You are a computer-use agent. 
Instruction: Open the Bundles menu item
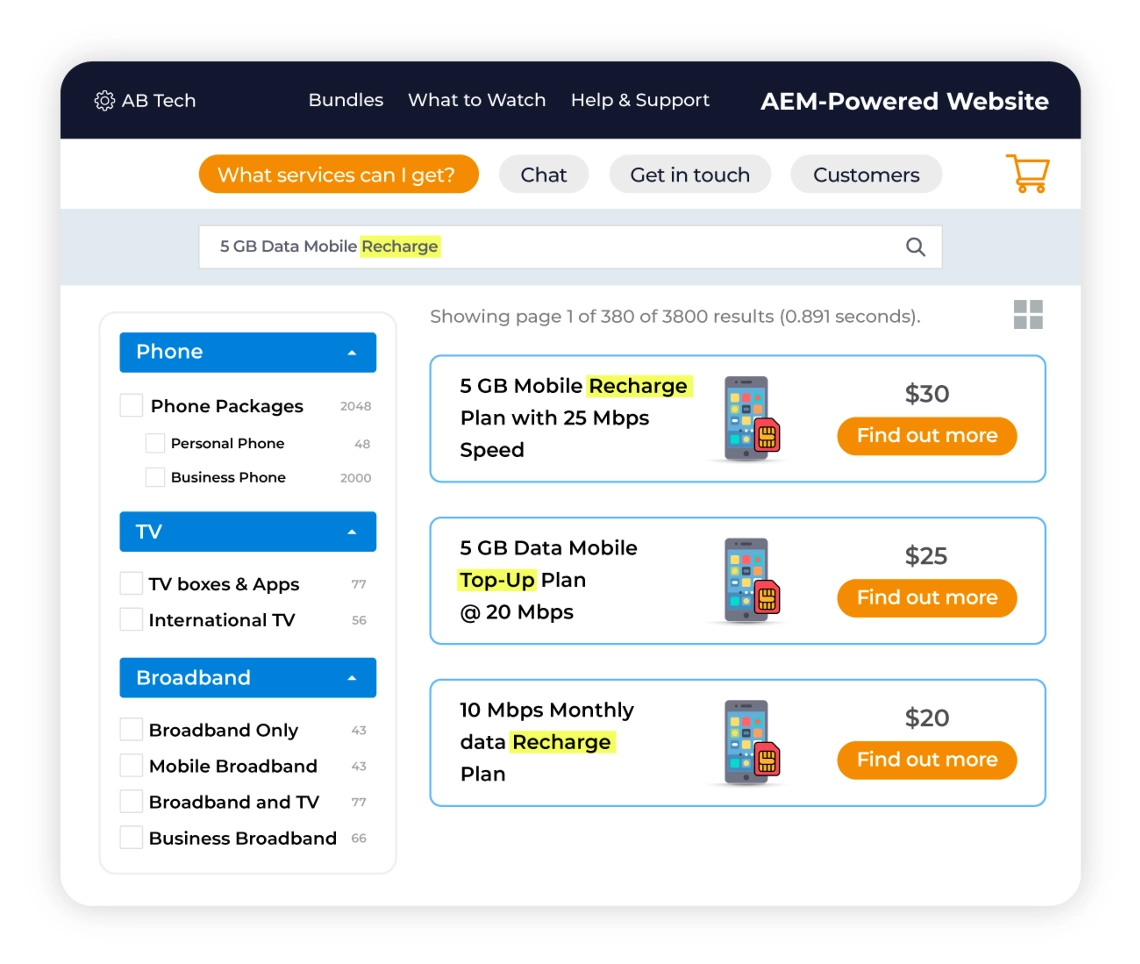click(345, 100)
